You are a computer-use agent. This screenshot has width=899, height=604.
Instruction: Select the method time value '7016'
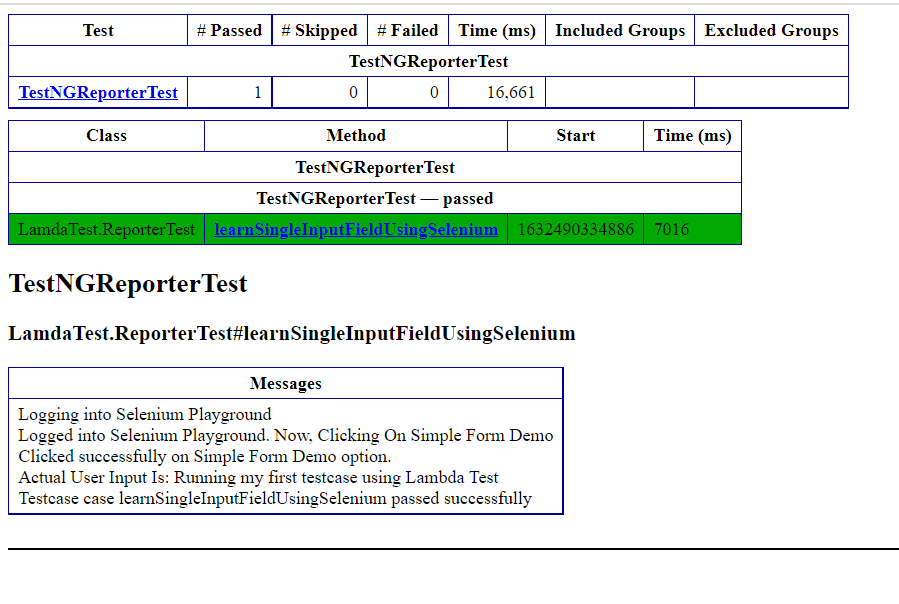(671, 229)
